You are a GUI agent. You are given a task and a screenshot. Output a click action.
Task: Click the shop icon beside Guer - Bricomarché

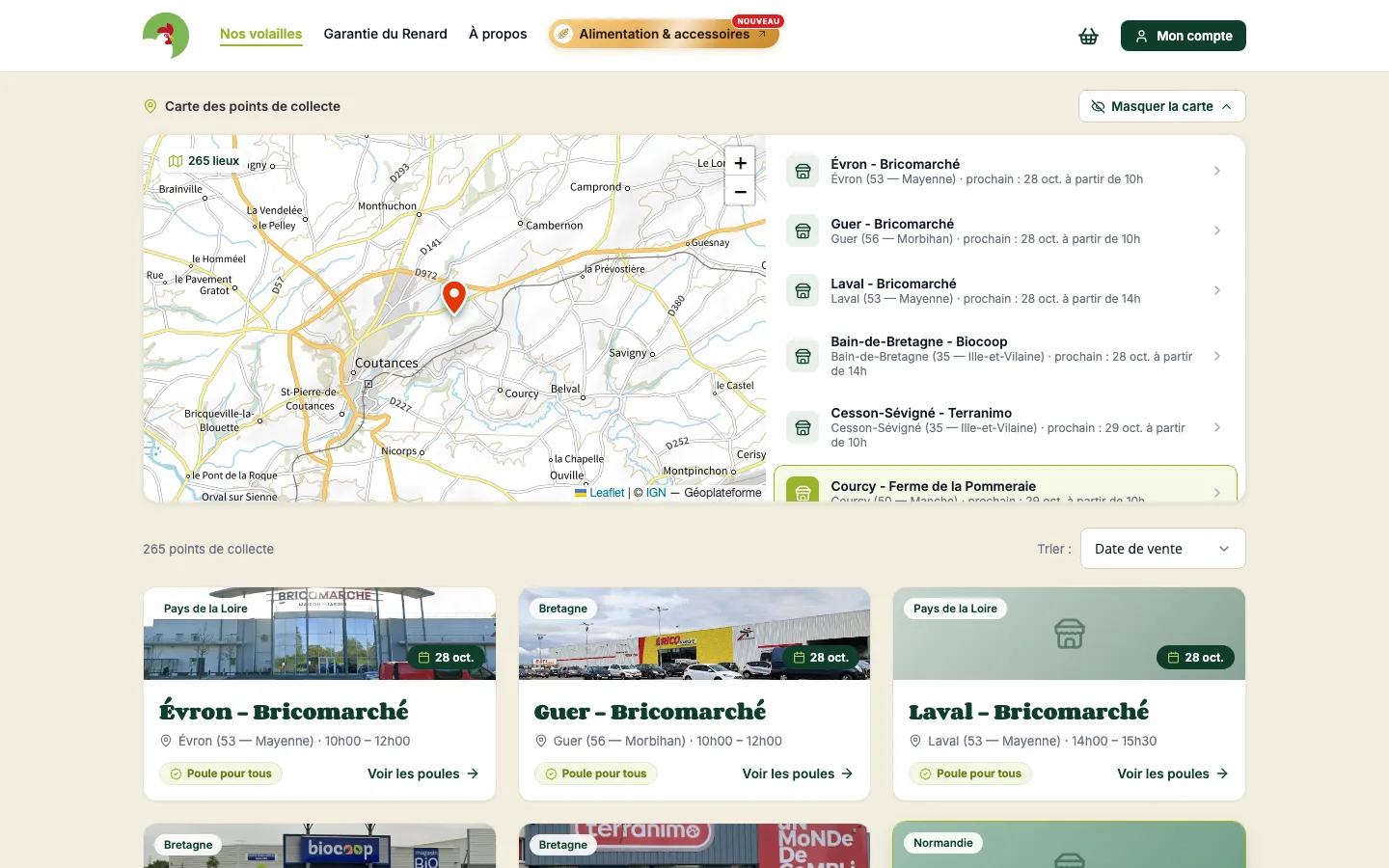(803, 231)
